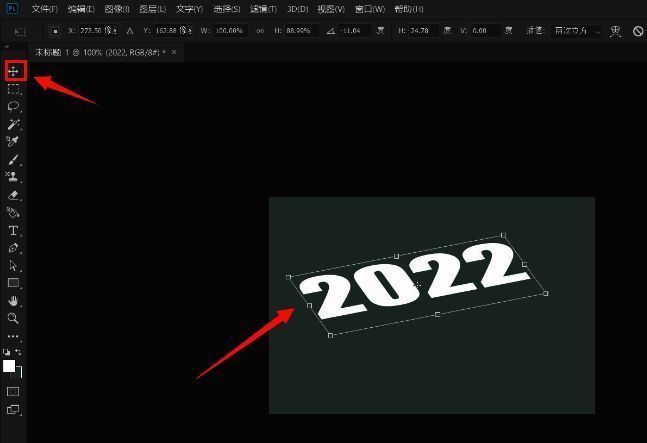This screenshot has width=647, height=443.
Task: Select the Pen tool
Action: click(x=13, y=248)
